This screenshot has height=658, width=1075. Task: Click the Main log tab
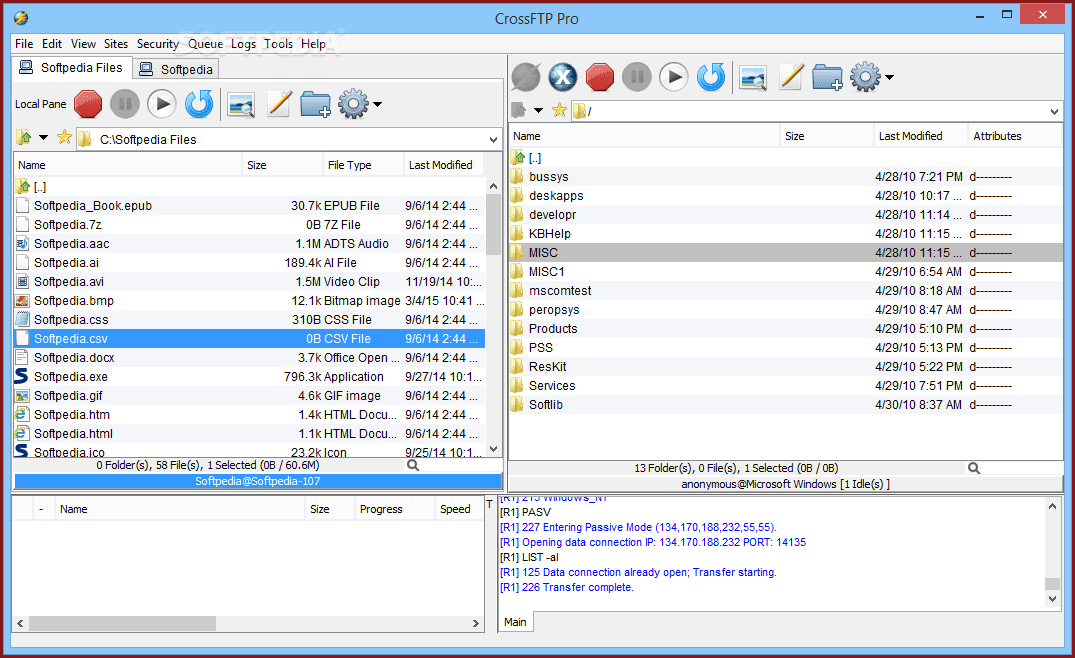tap(515, 622)
